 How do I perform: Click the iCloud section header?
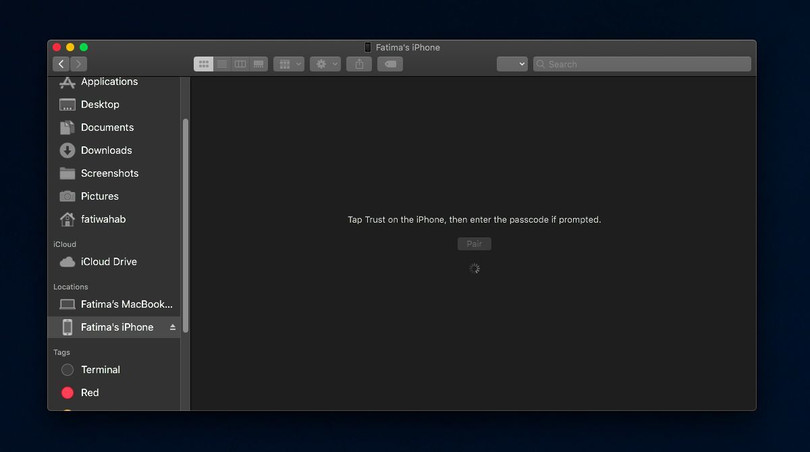[x=65, y=244]
